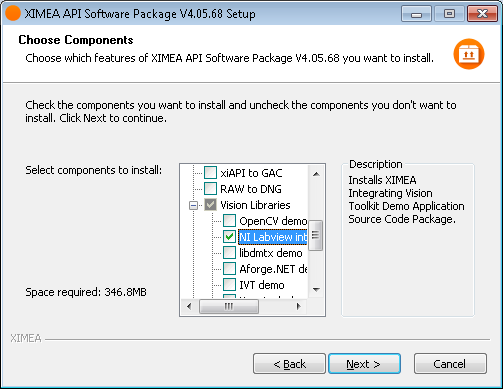Tick the IVT demo checkbox

[229, 285]
